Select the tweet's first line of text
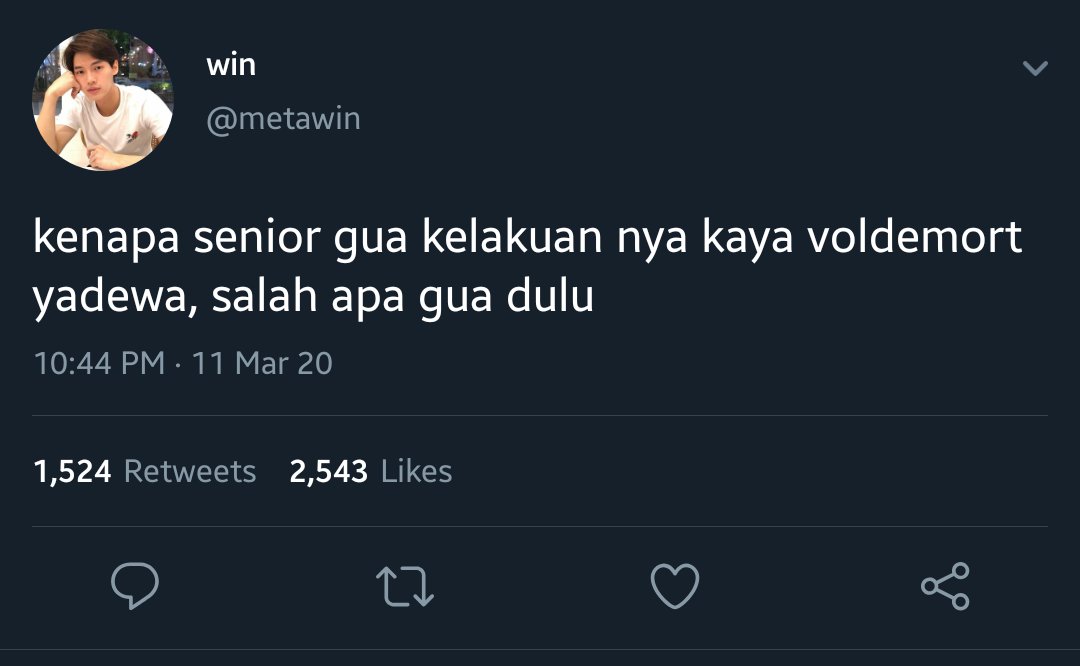 pyautogui.click(x=528, y=238)
